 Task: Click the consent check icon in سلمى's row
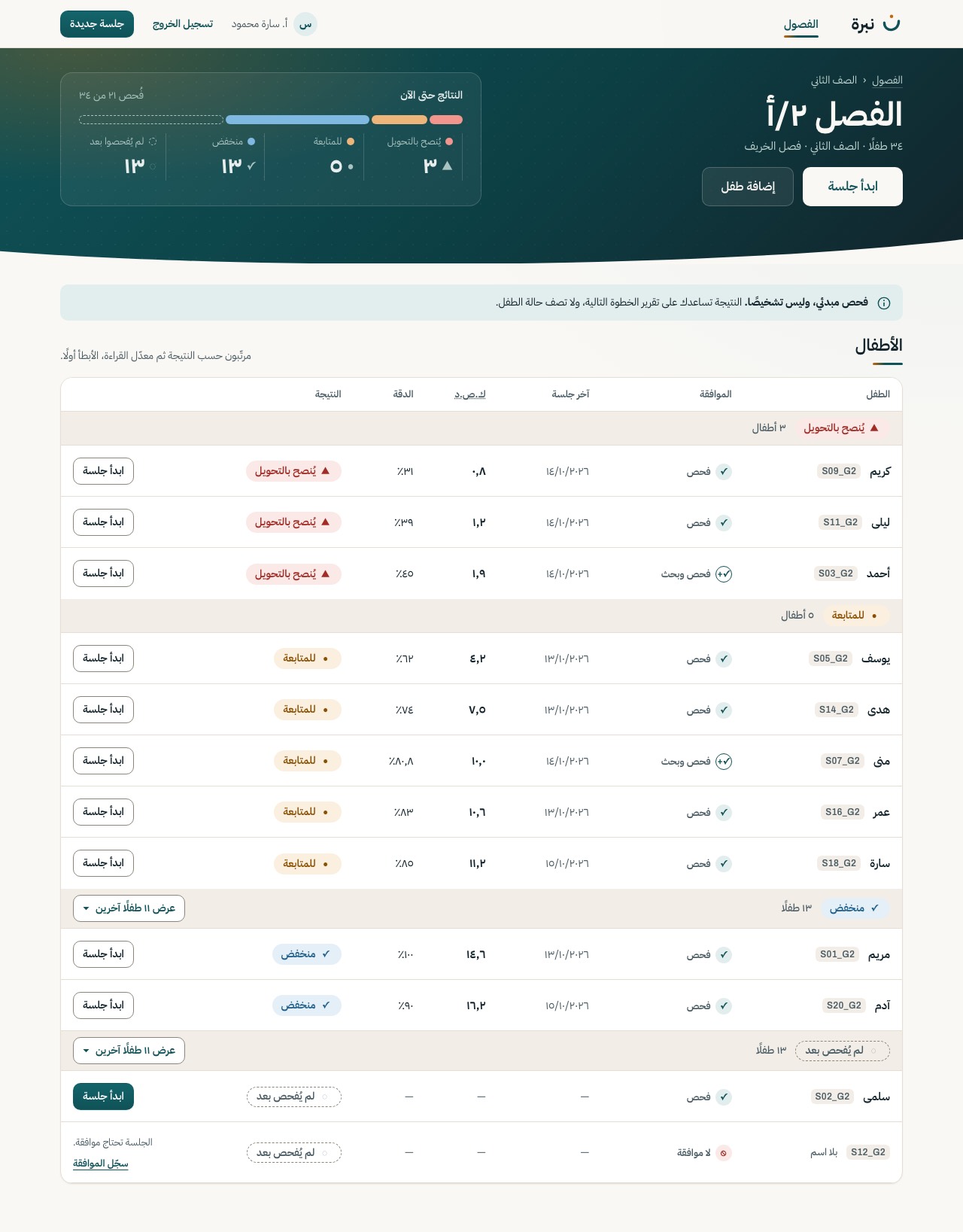pyautogui.click(x=724, y=1097)
